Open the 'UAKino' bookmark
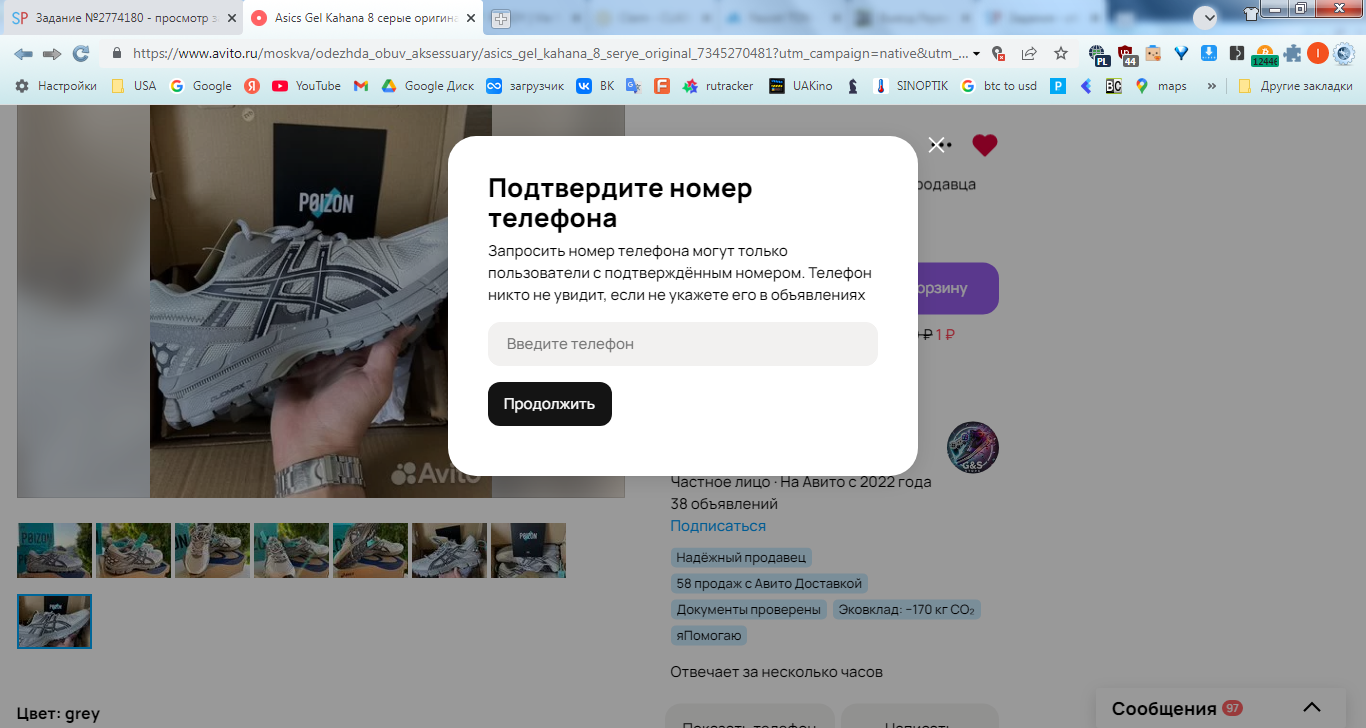Viewport: 1366px width, 728px height. click(x=801, y=86)
